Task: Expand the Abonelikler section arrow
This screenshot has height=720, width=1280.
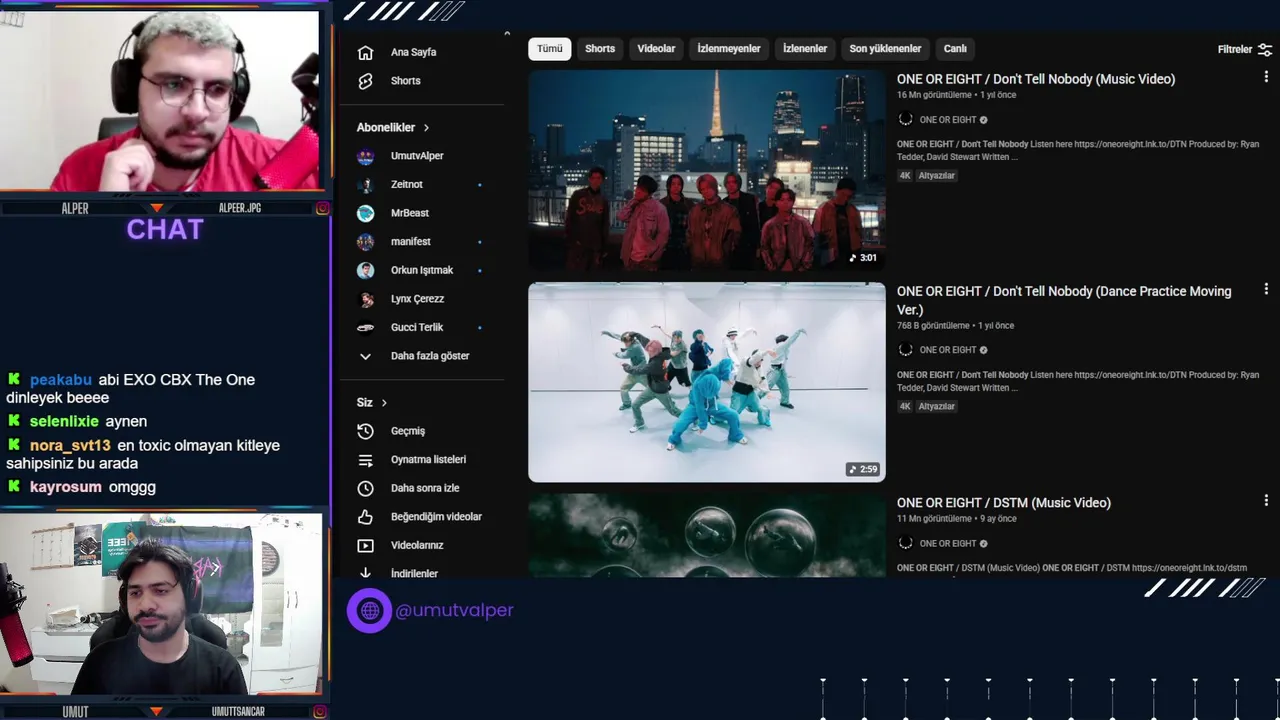Action: [x=426, y=128]
